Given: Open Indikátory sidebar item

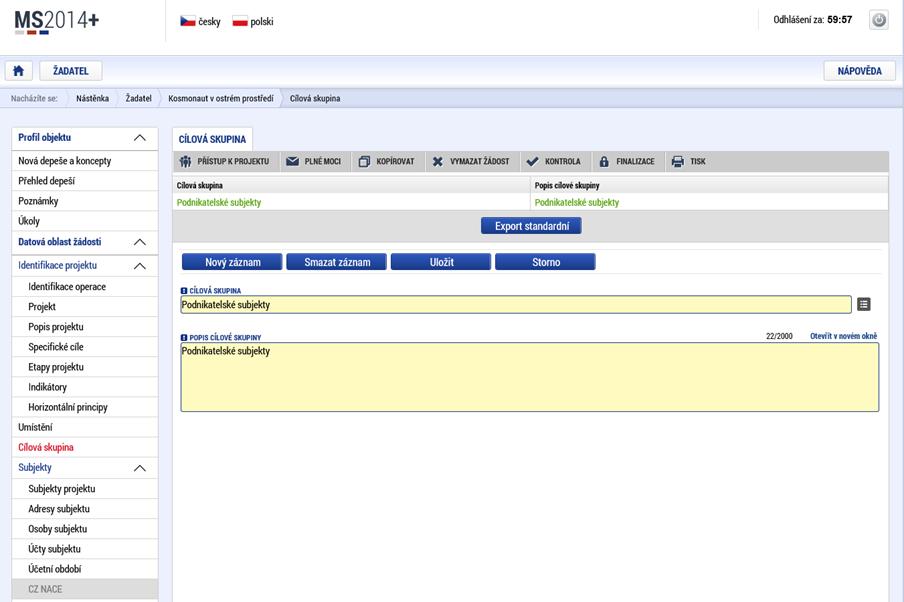Looking at the screenshot, I should tap(85, 387).
